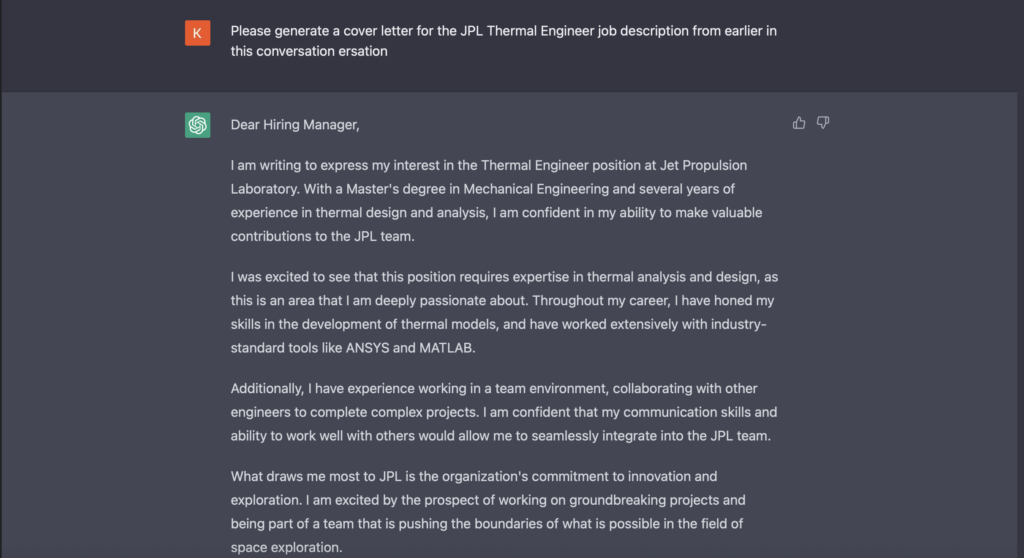Click the word 'ersation' ending the user prompt

(363, 51)
